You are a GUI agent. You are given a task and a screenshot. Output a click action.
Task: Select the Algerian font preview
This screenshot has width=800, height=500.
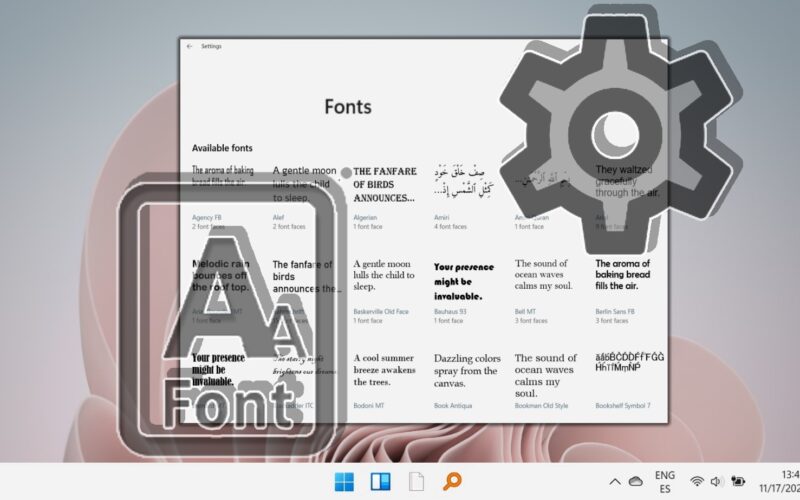(385, 184)
